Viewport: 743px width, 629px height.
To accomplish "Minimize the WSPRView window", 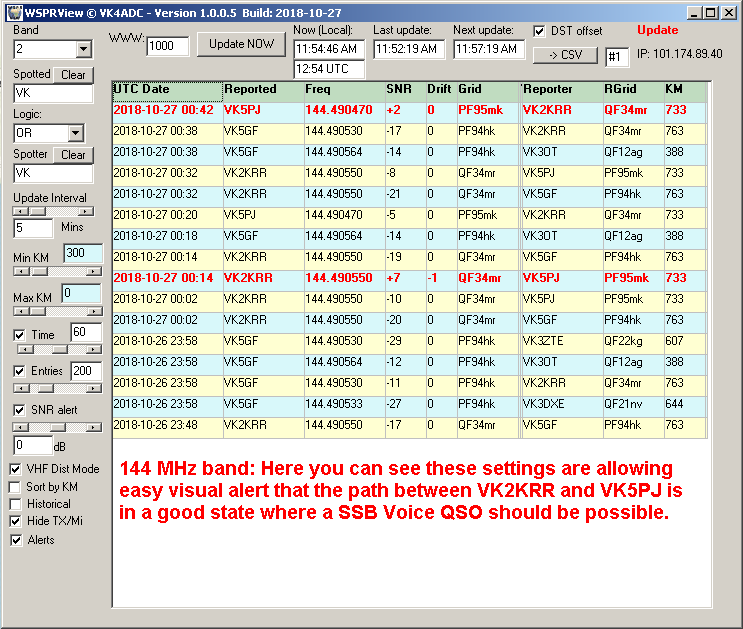I will [x=692, y=12].
